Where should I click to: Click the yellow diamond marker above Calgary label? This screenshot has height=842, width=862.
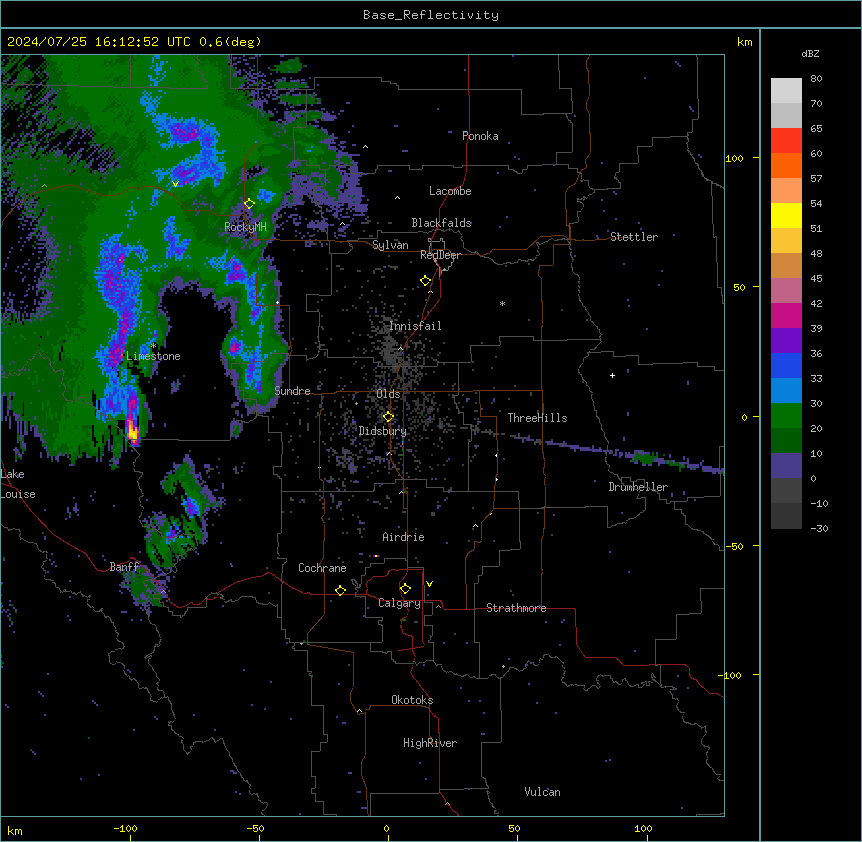(405, 589)
